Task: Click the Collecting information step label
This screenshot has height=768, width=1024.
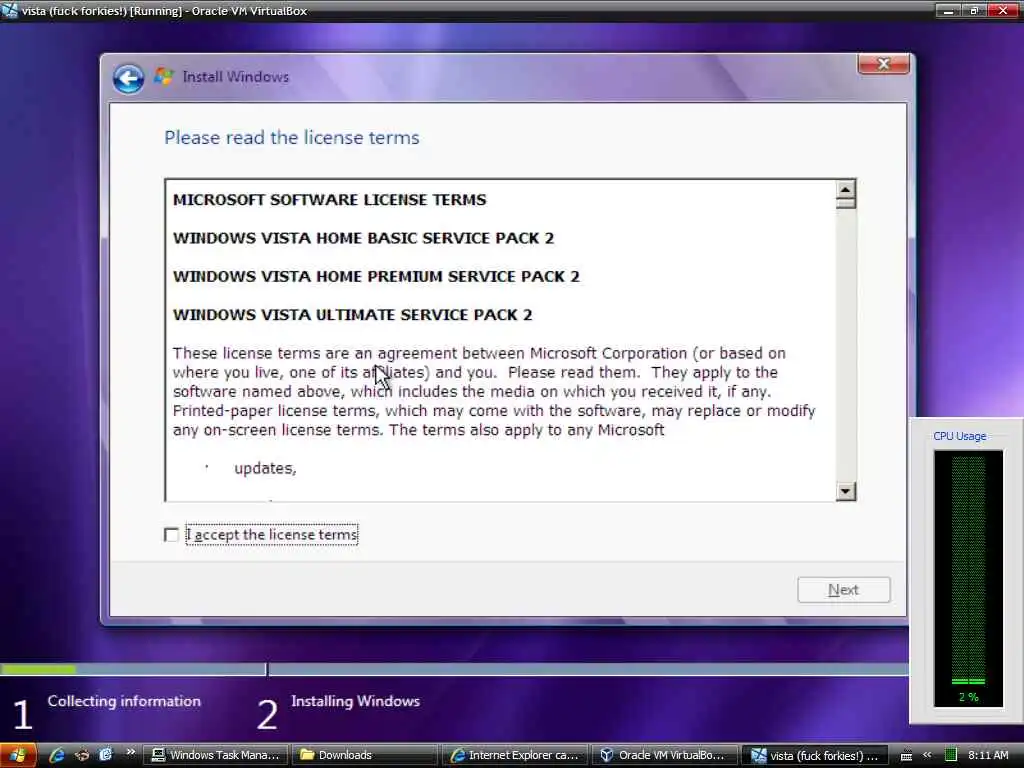Action: click(x=124, y=701)
